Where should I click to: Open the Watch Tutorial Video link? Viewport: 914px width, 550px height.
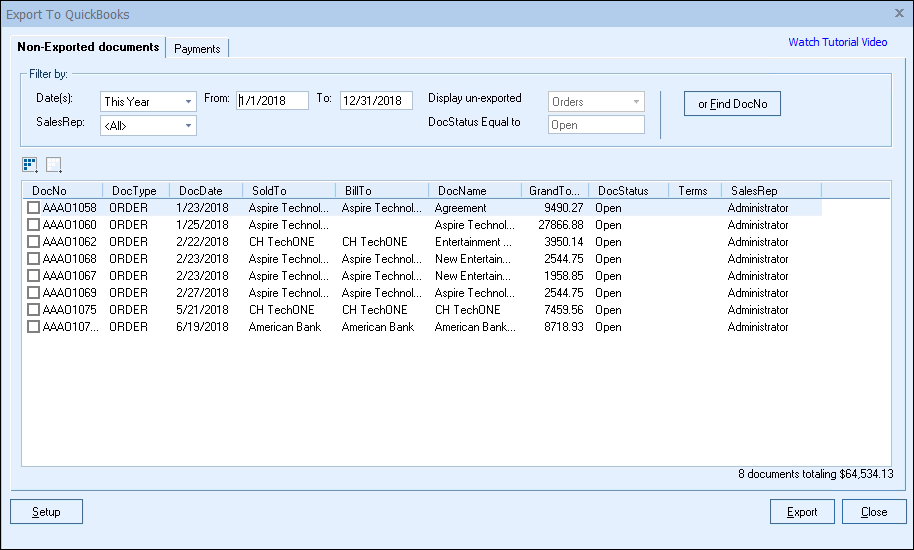click(837, 42)
